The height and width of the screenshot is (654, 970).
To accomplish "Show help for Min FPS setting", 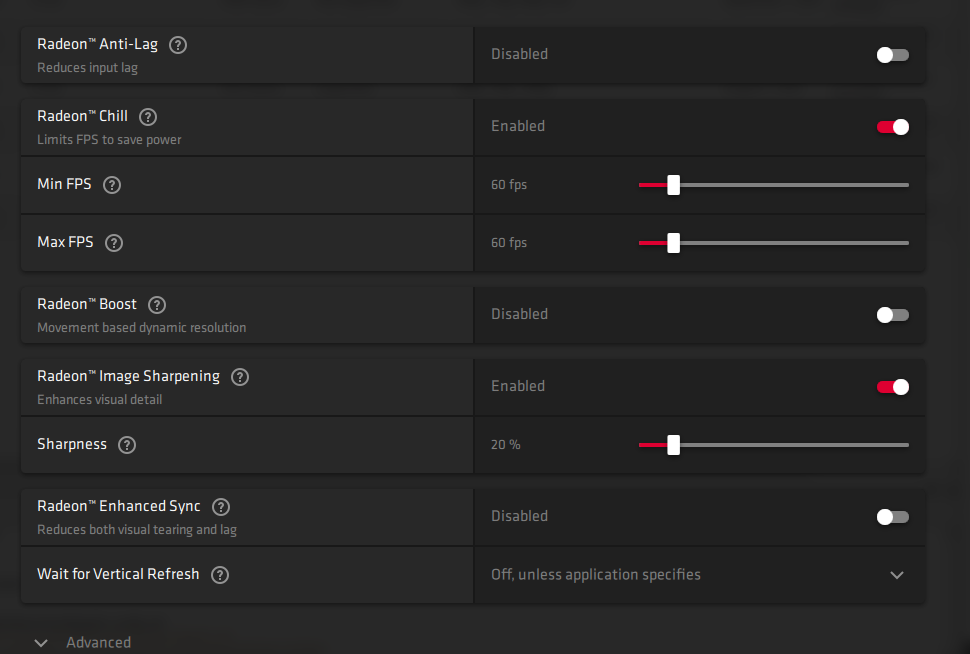I will point(112,185).
